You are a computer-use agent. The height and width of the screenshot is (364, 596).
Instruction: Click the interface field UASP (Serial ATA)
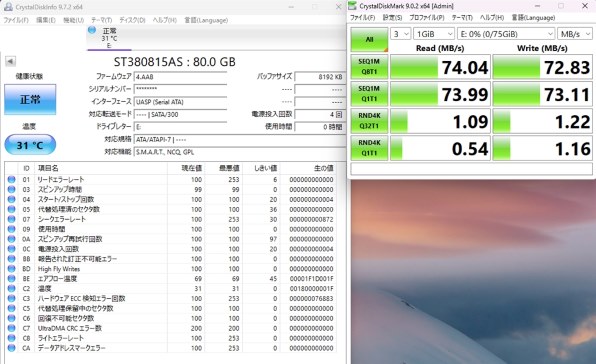pyautogui.click(x=181, y=102)
